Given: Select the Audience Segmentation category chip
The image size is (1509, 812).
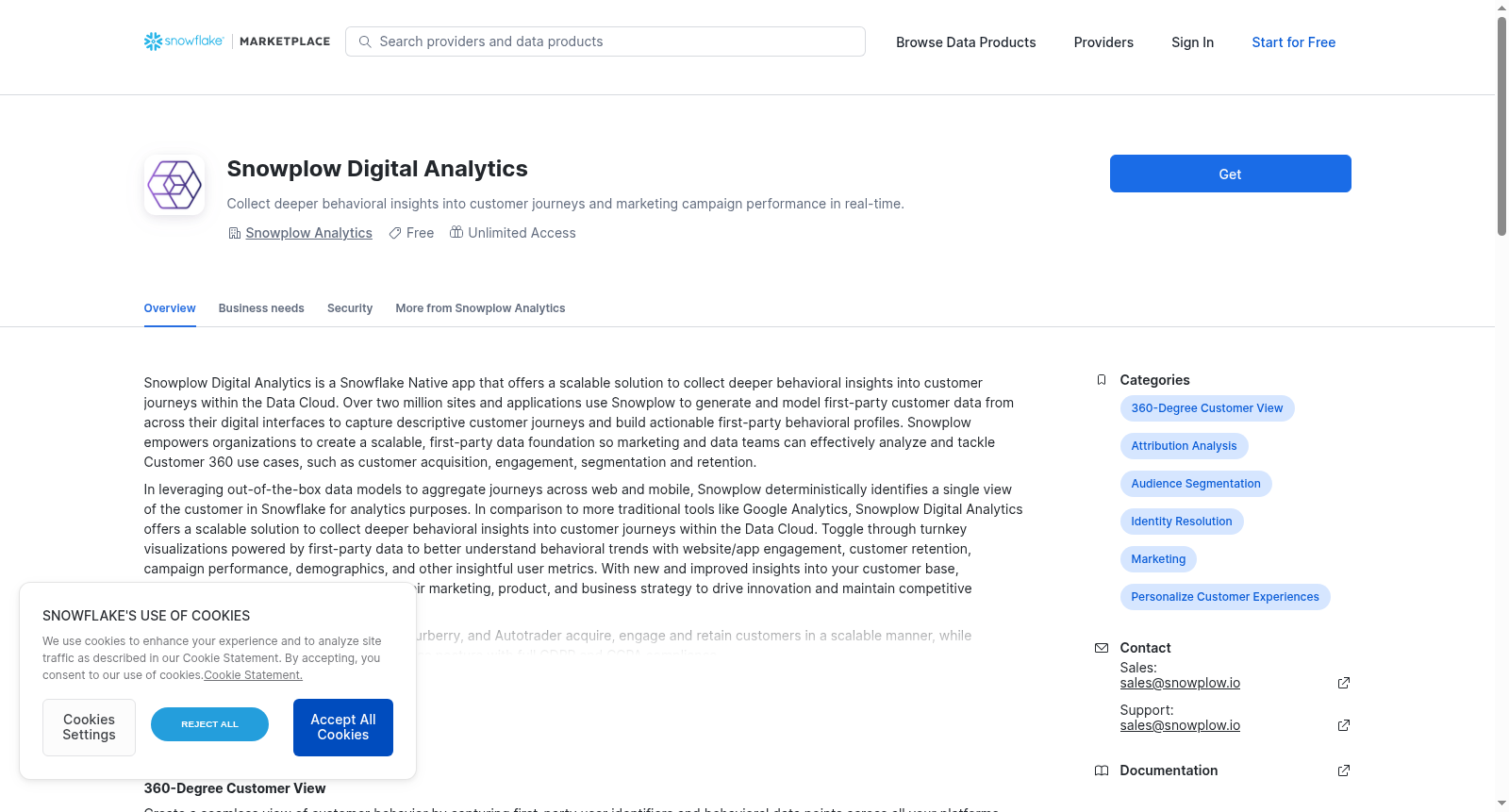Looking at the screenshot, I should [1196, 484].
